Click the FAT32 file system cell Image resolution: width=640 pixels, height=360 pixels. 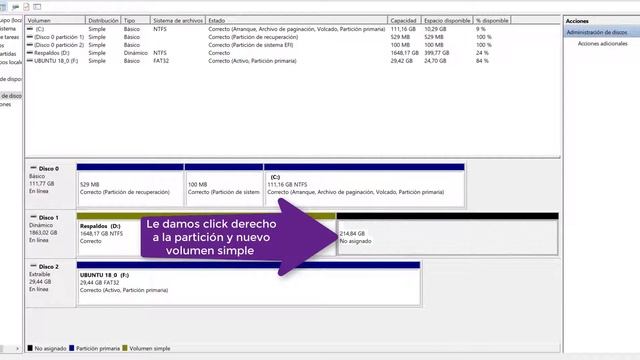161,61
